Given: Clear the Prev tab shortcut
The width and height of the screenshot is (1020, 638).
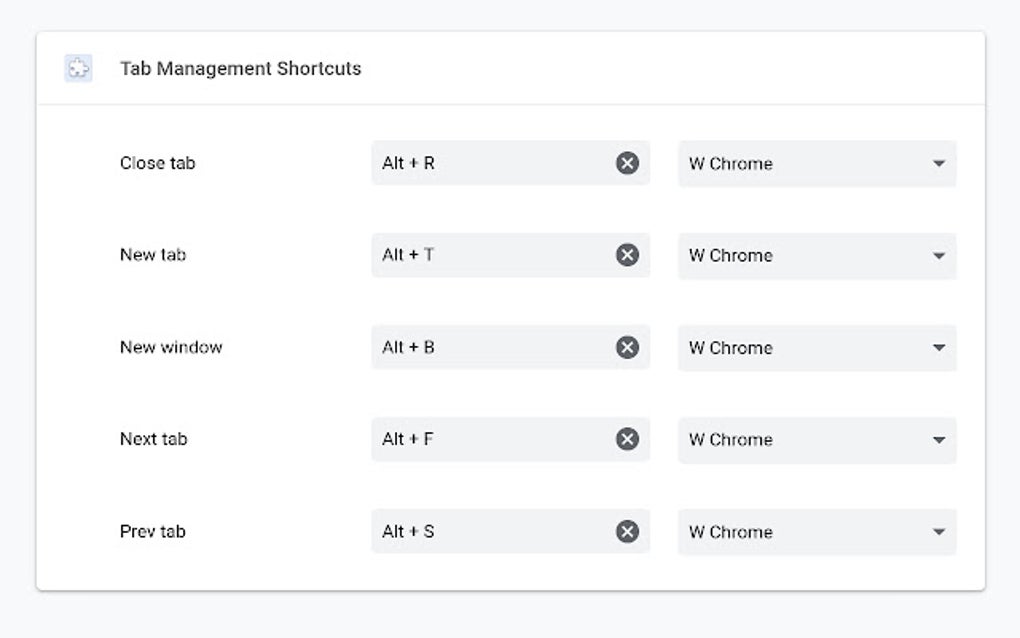Looking at the screenshot, I should click(627, 531).
